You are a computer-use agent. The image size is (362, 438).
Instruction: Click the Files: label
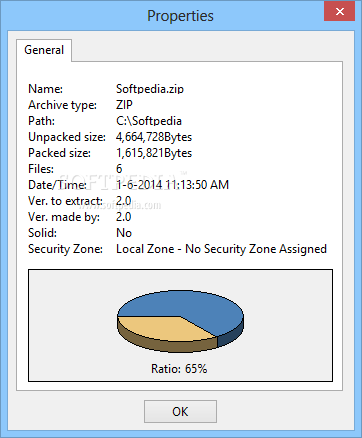coord(41,169)
